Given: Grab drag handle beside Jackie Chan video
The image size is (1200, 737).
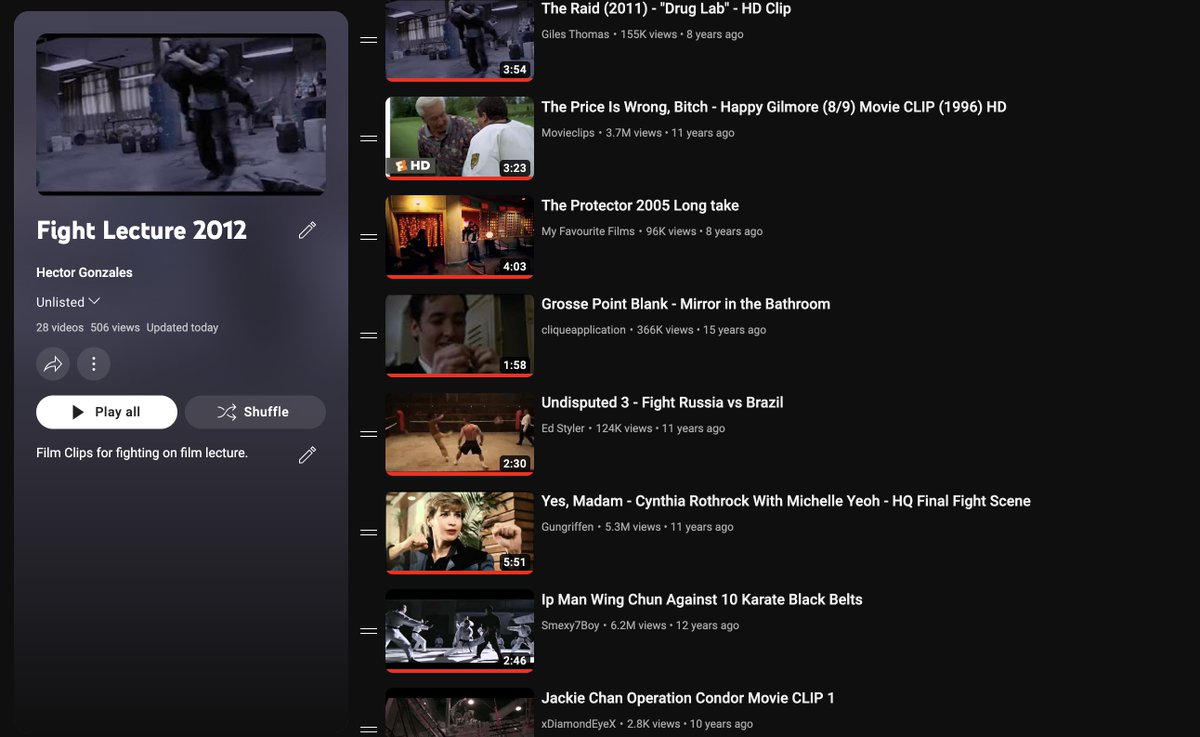Looking at the screenshot, I should pyautogui.click(x=368, y=729).
